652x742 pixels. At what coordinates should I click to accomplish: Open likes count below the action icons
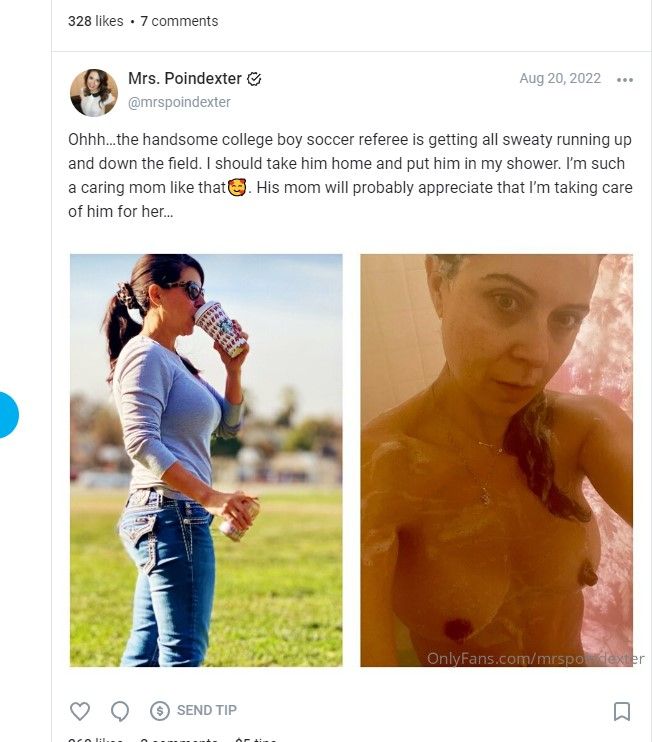tap(96, 739)
